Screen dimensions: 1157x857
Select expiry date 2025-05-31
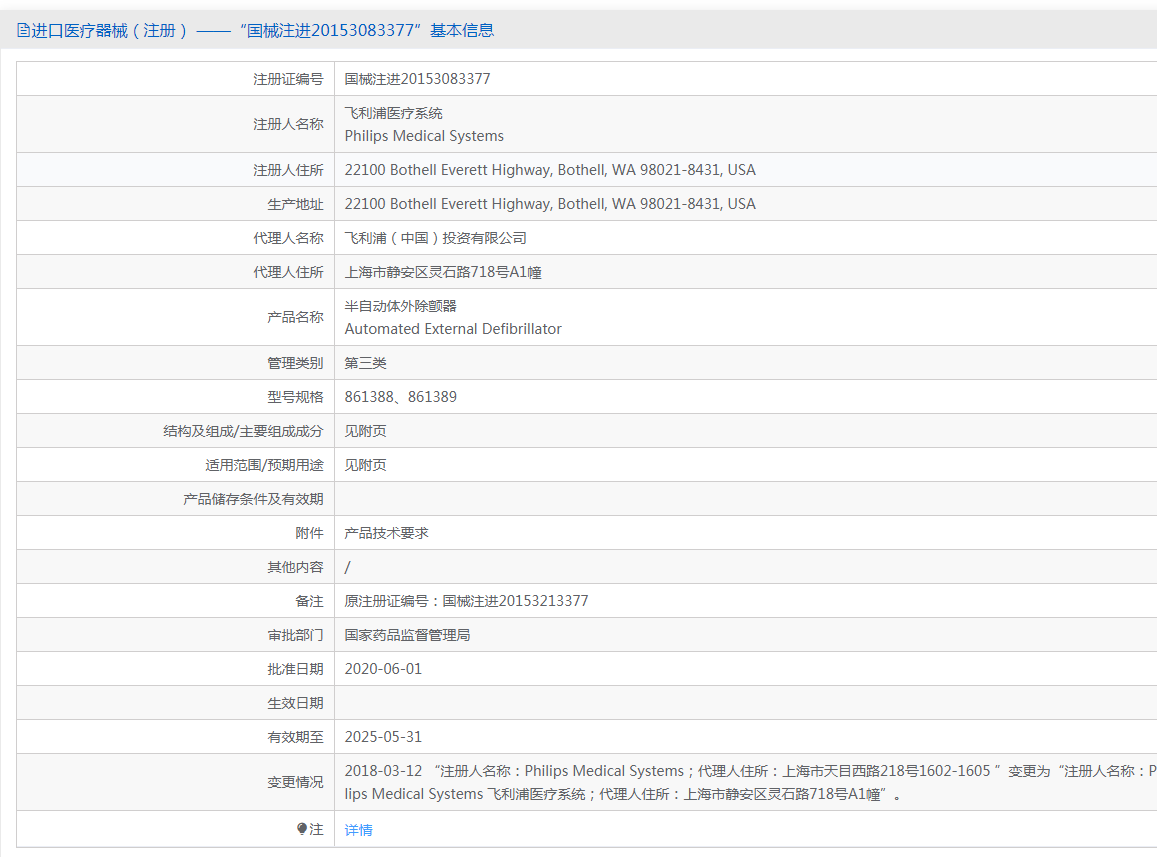tap(383, 737)
